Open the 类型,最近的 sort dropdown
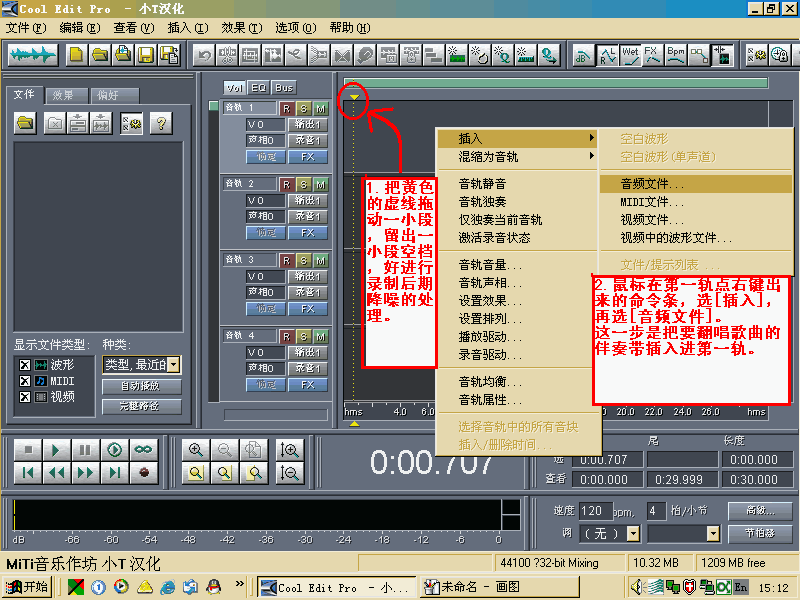This screenshot has width=800, height=600. point(173,364)
